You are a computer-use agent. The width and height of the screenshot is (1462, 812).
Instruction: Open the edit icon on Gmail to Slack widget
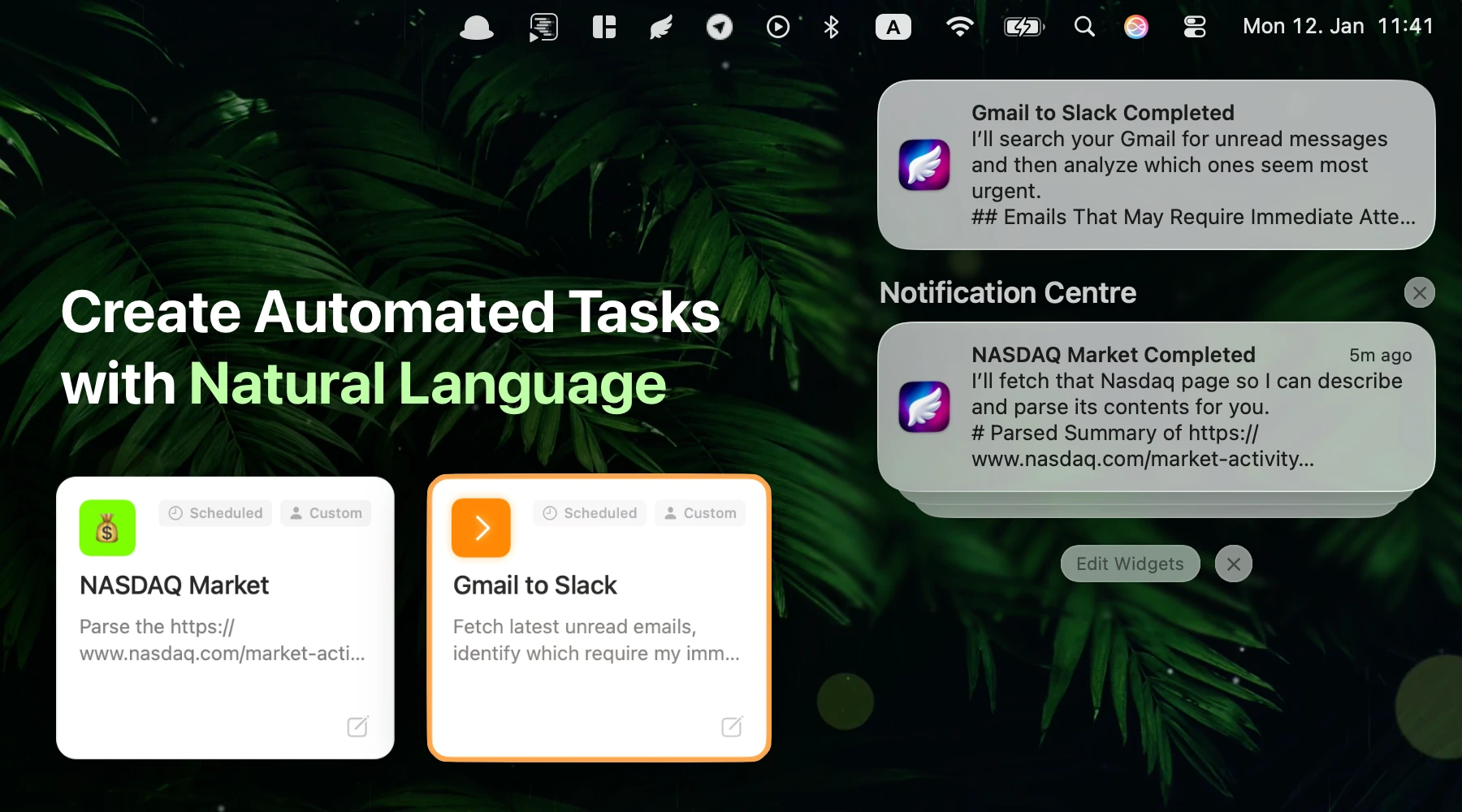click(730, 726)
